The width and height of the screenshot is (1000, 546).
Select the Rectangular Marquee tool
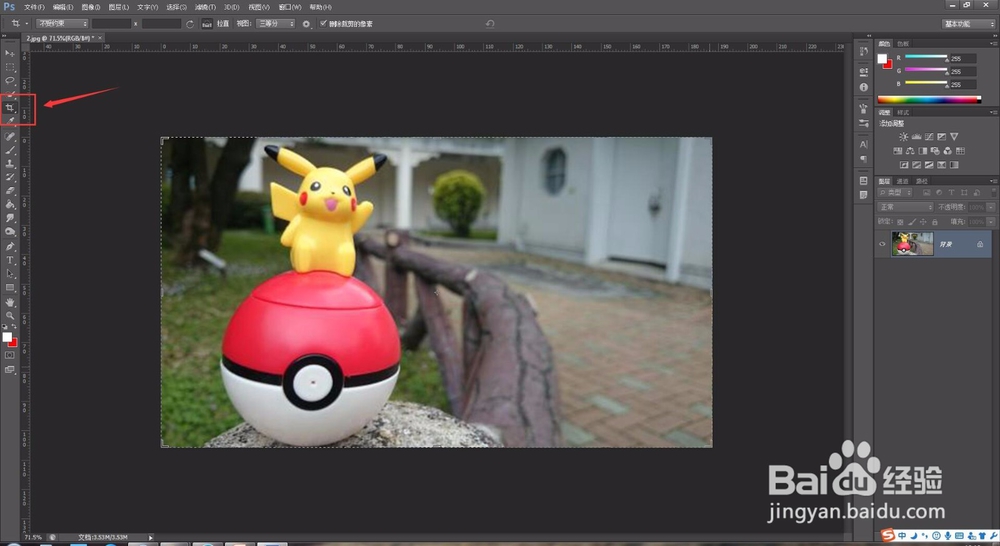[x=10, y=67]
